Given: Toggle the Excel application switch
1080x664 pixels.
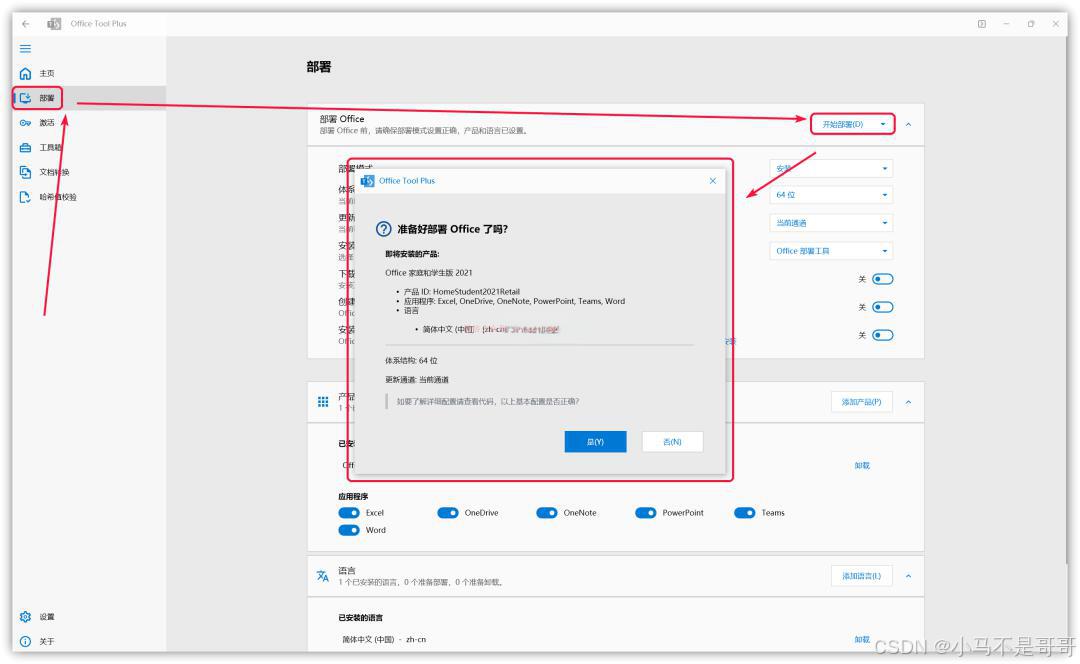Looking at the screenshot, I should click(x=349, y=512).
